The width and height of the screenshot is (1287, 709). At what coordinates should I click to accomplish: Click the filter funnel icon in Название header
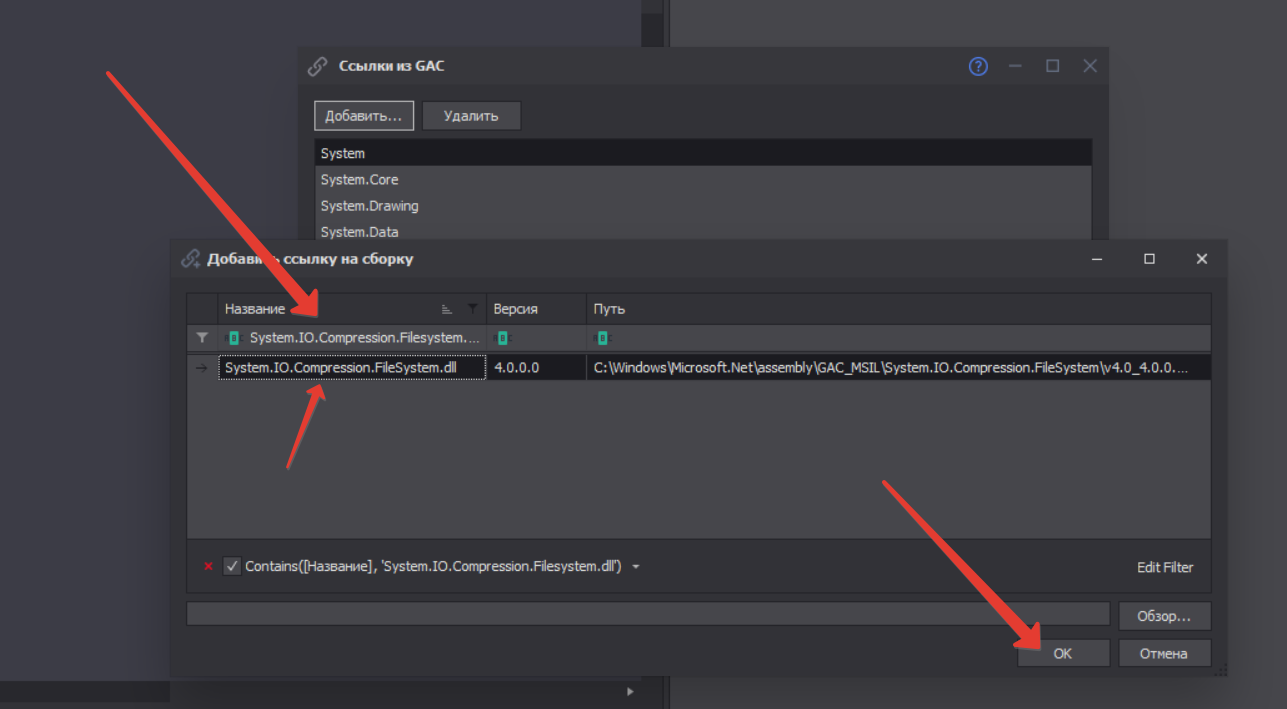(472, 309)
